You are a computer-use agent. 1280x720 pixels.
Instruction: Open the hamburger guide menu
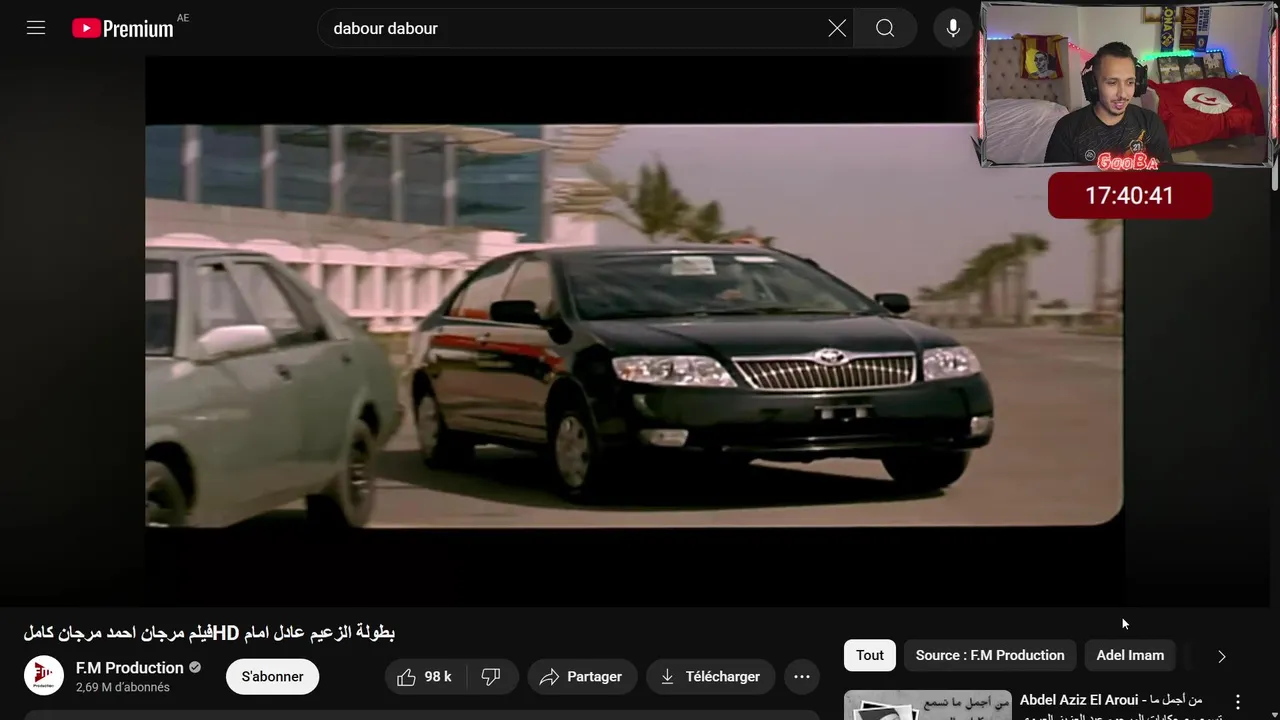click(36, 28)
